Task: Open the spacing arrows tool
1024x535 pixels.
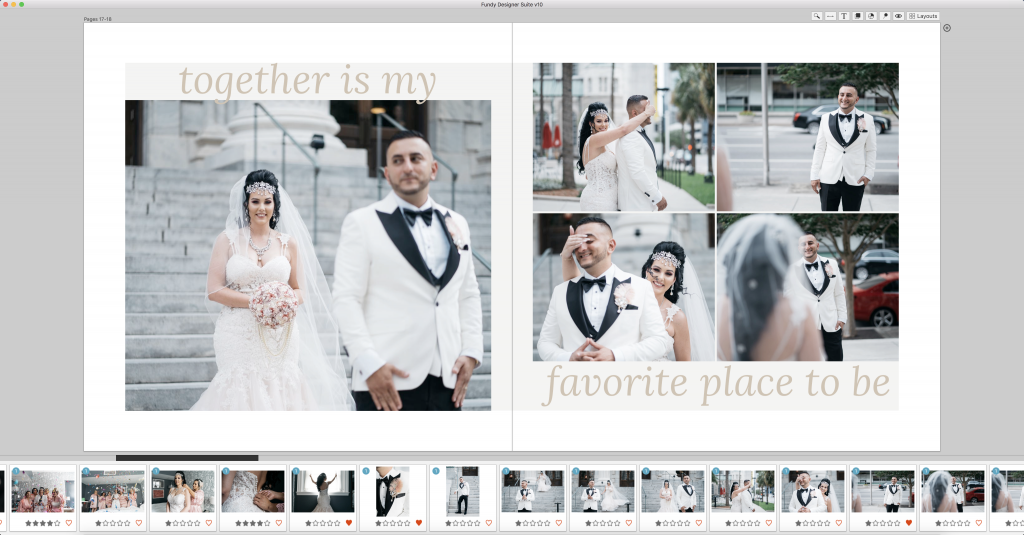Action: [830, 16]
